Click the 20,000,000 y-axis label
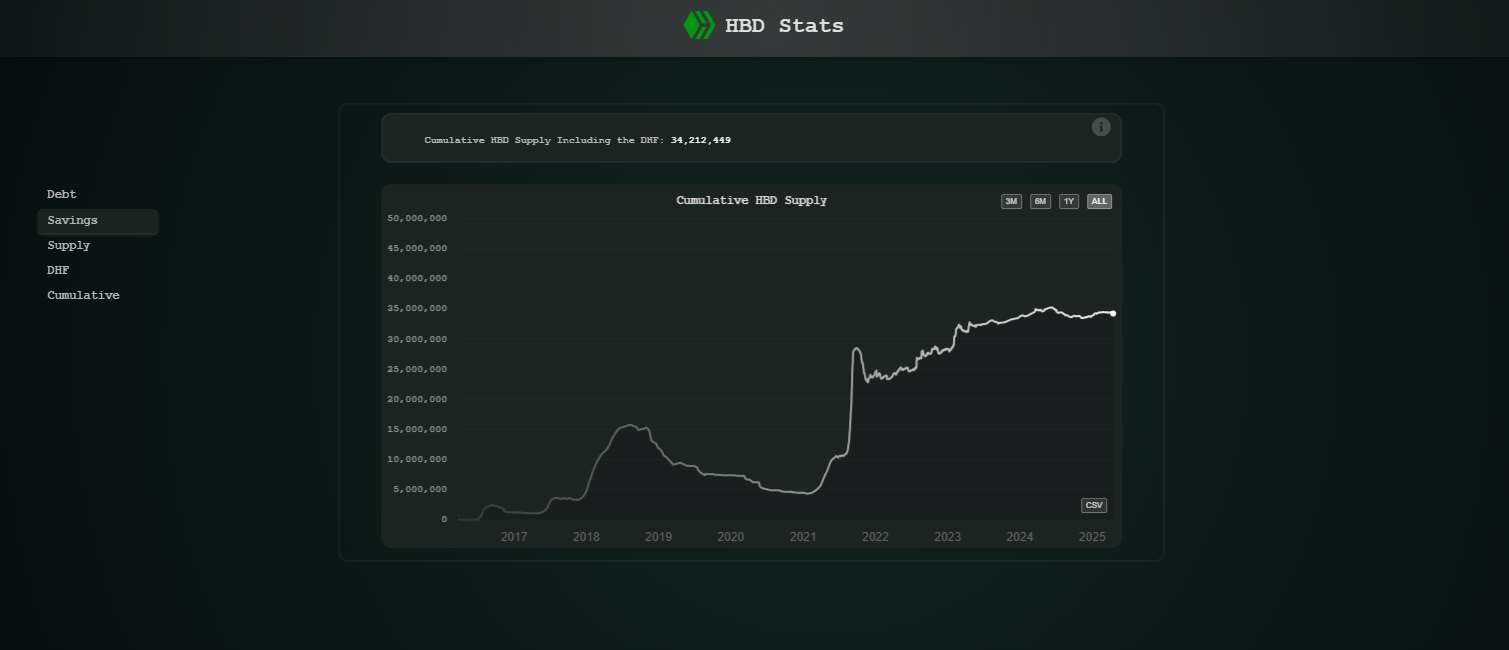 417,399
